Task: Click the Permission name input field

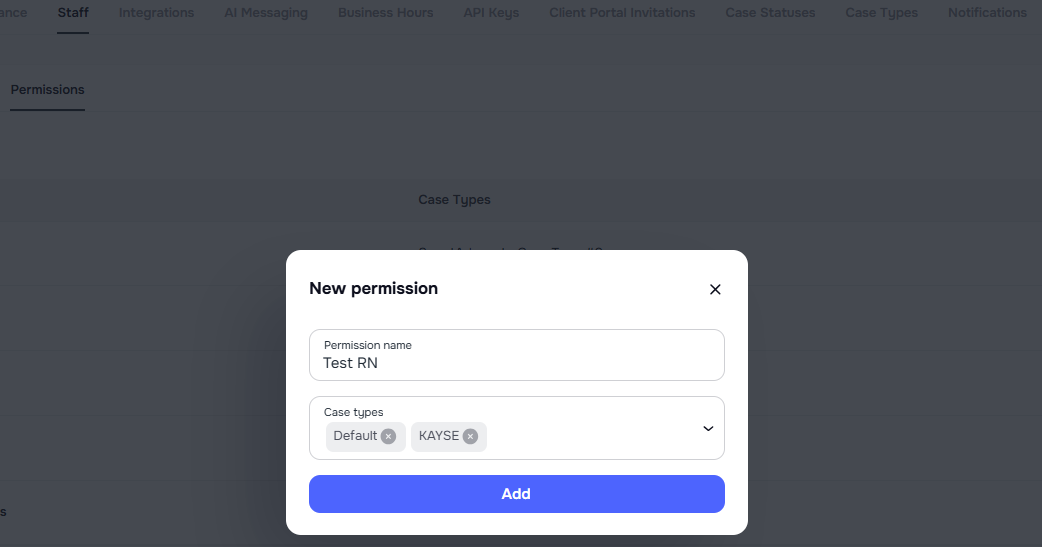Action: (x=516, y=363)
